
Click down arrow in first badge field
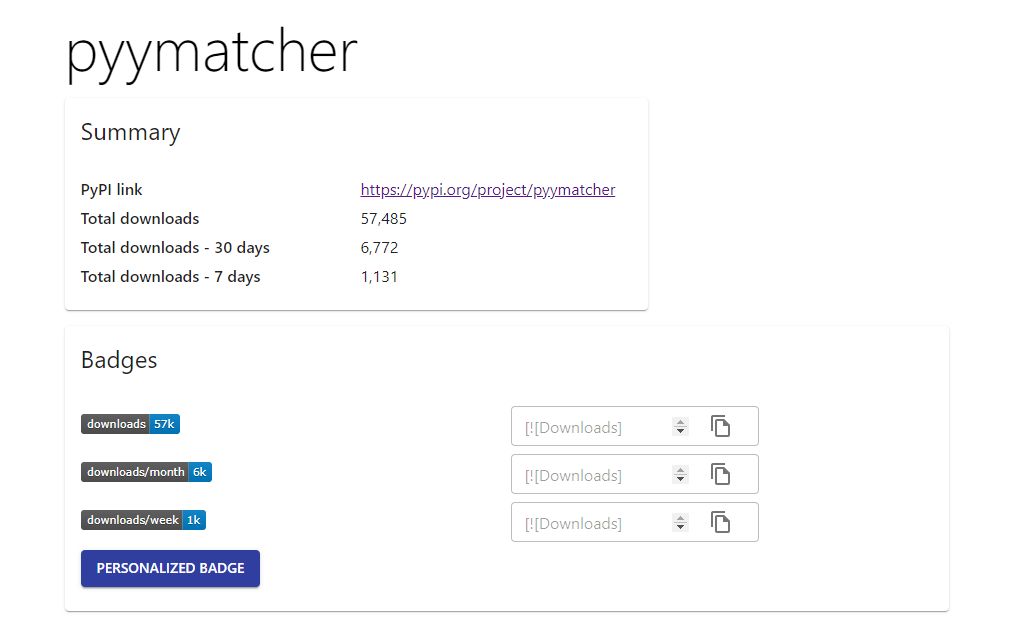coord(680,431)
